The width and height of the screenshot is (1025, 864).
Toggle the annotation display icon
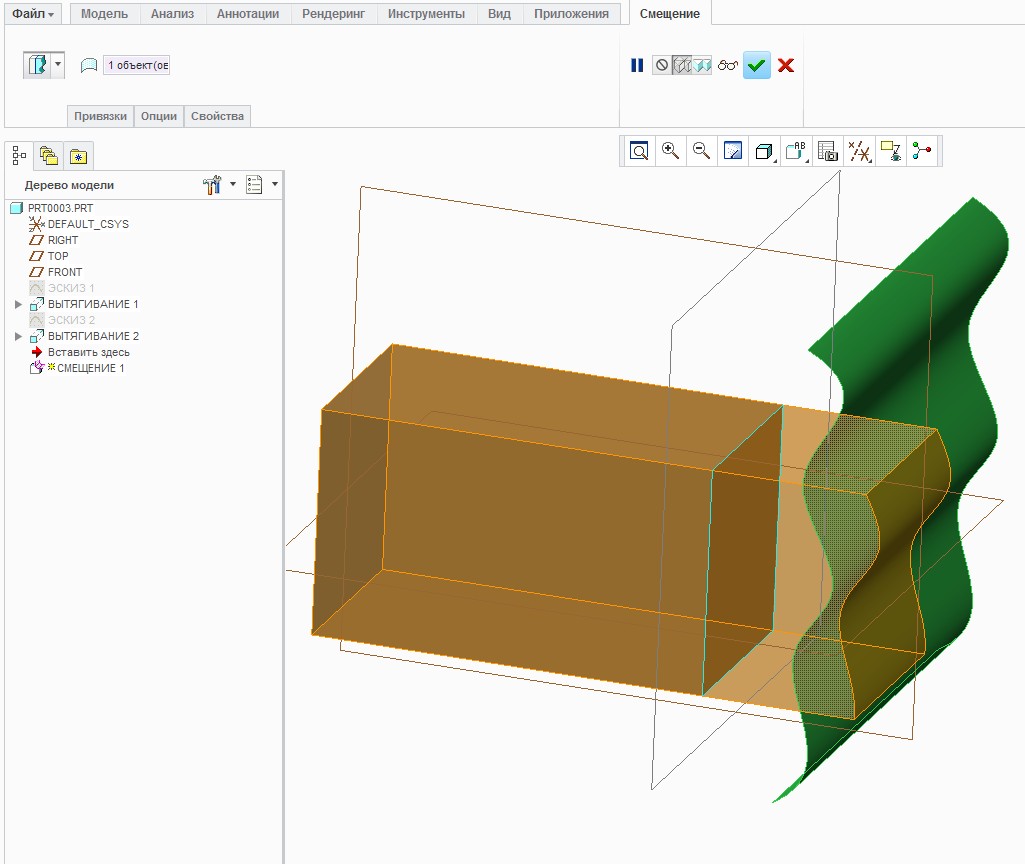890,151
